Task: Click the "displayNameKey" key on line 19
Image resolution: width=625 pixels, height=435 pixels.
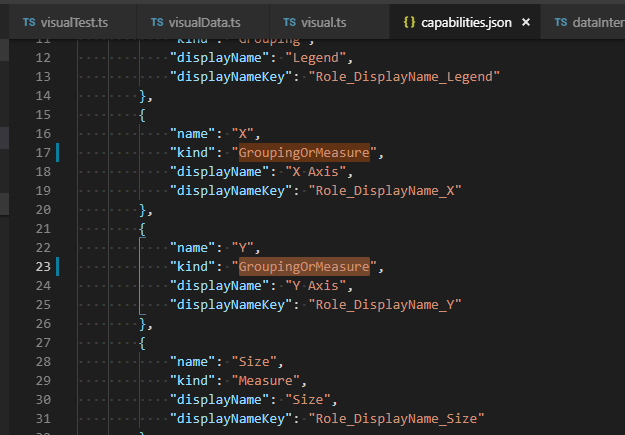Action: [x=231, y=191]
